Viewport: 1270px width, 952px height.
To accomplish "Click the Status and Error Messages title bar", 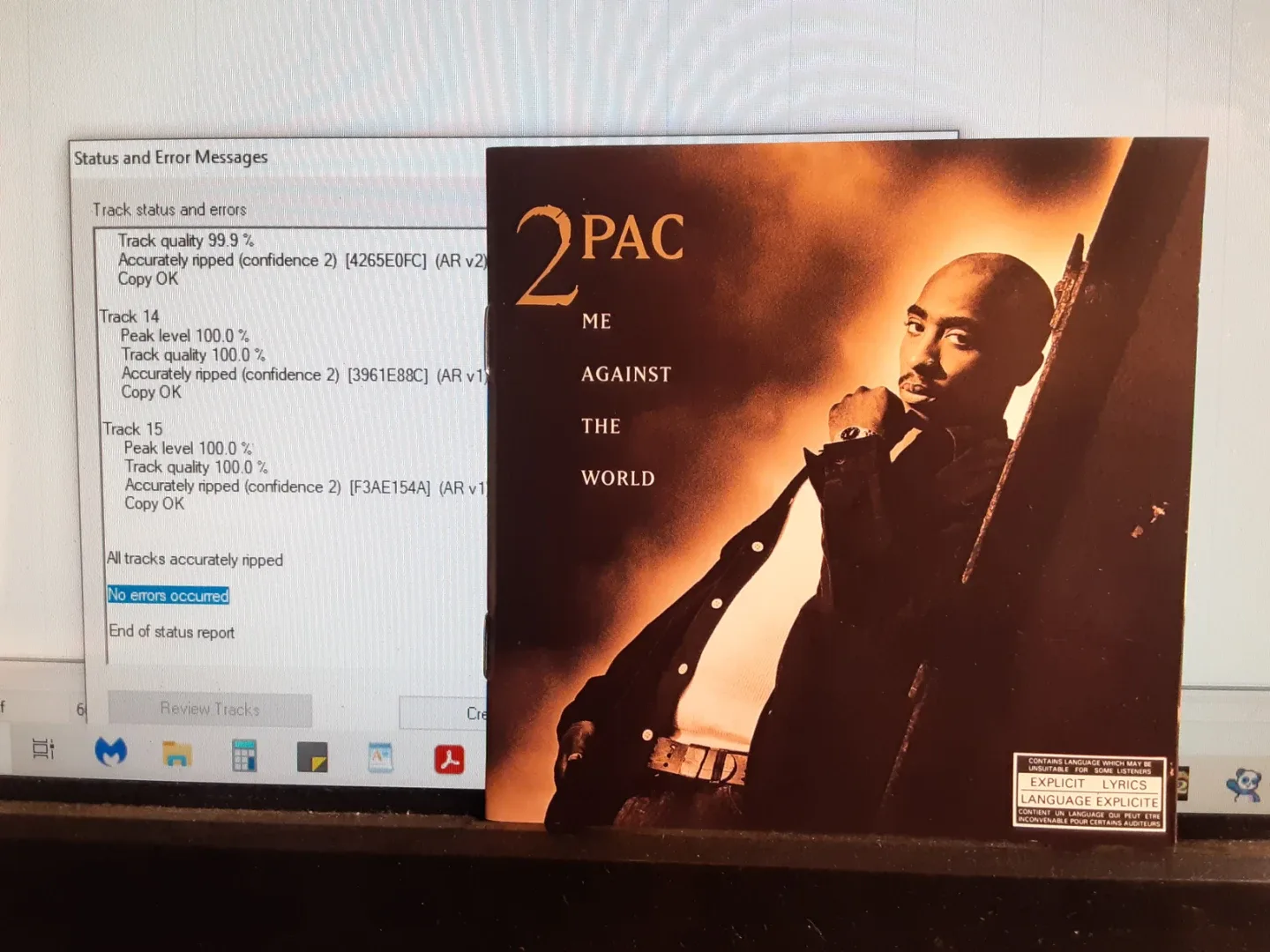I will [x=171, y=157].
